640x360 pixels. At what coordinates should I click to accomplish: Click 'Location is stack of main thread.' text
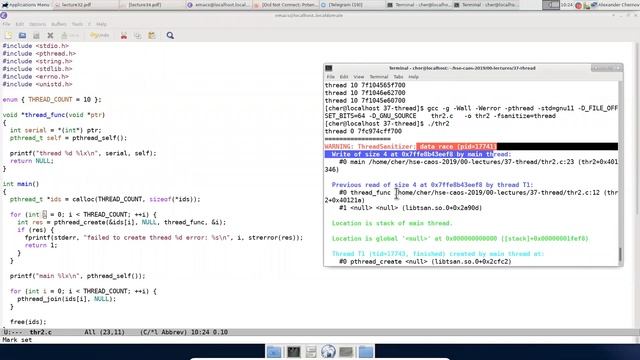[x=392, y=223]
